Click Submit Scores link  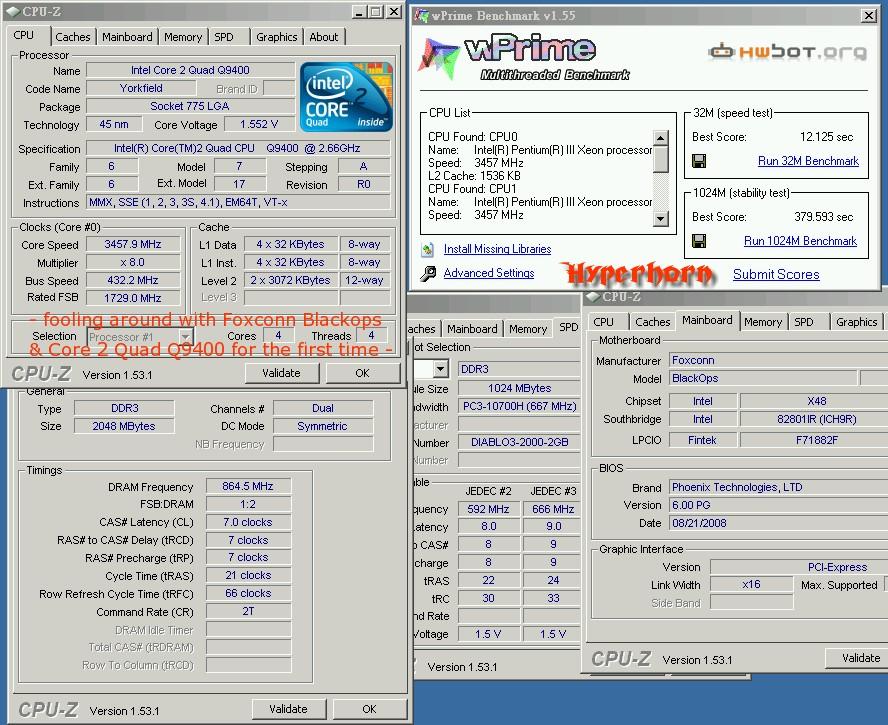pos(776,275)
